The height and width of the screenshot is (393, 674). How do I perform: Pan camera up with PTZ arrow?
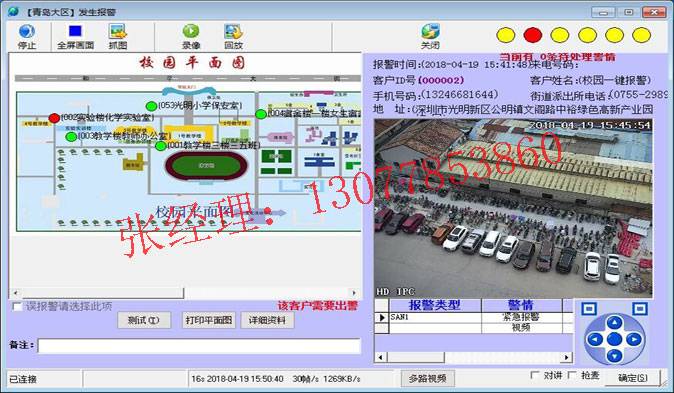(x=614, y=322)
